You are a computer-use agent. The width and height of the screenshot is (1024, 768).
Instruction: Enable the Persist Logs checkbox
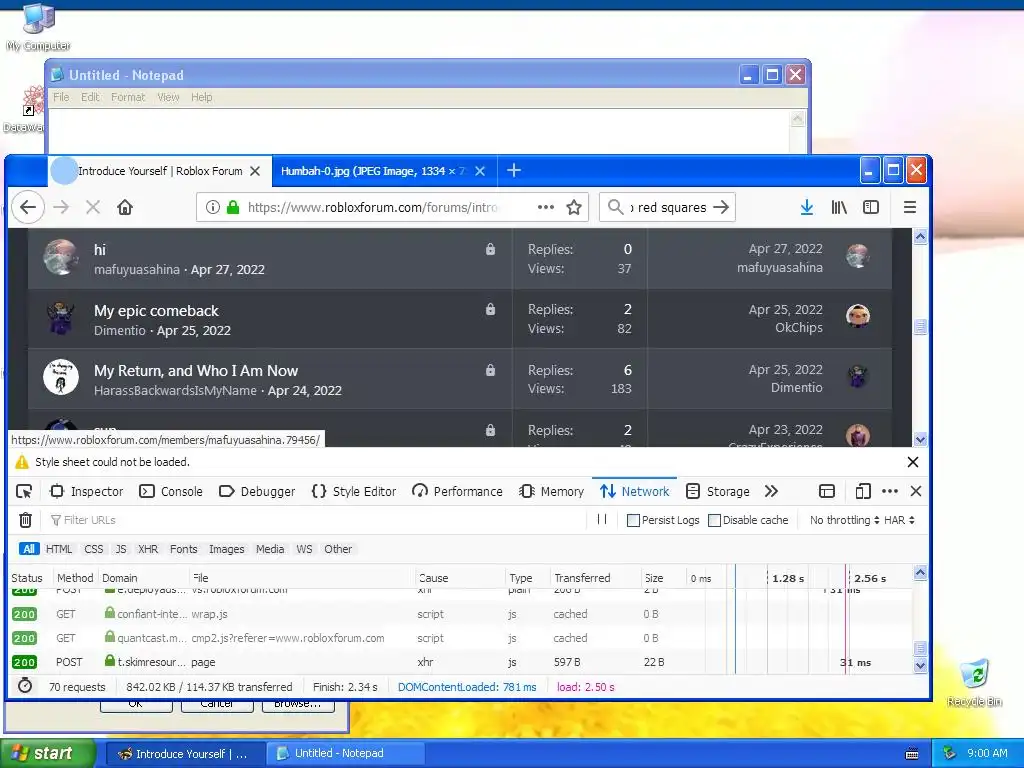click(633, 520)
